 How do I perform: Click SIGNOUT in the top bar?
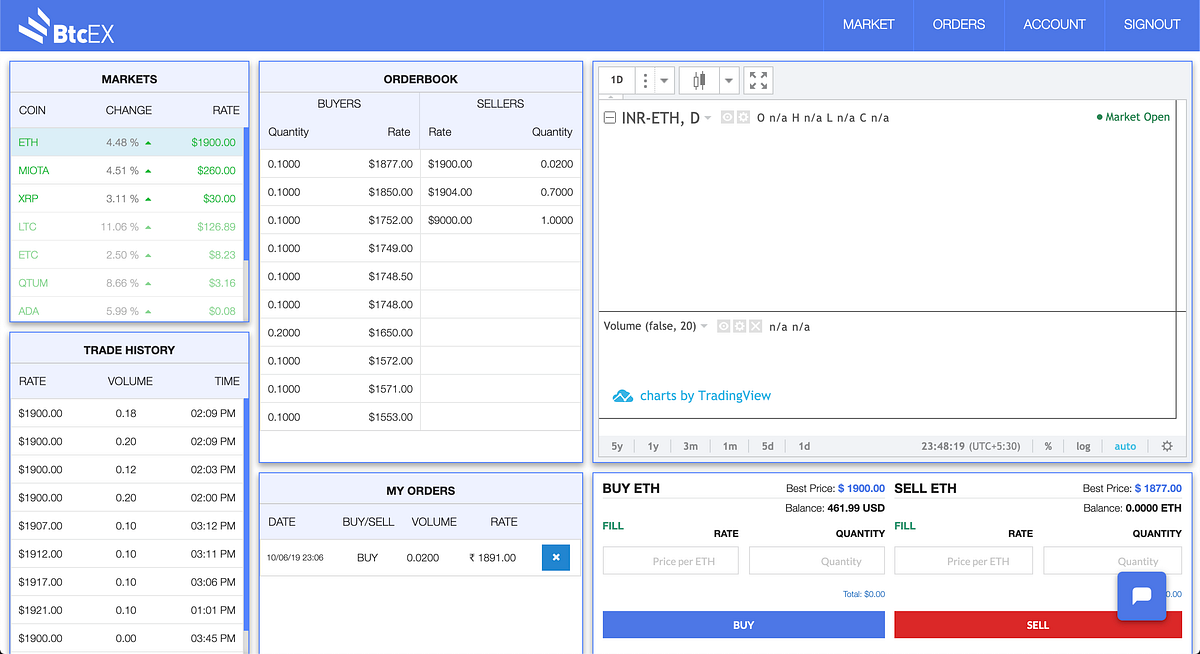coord(1152,24)
